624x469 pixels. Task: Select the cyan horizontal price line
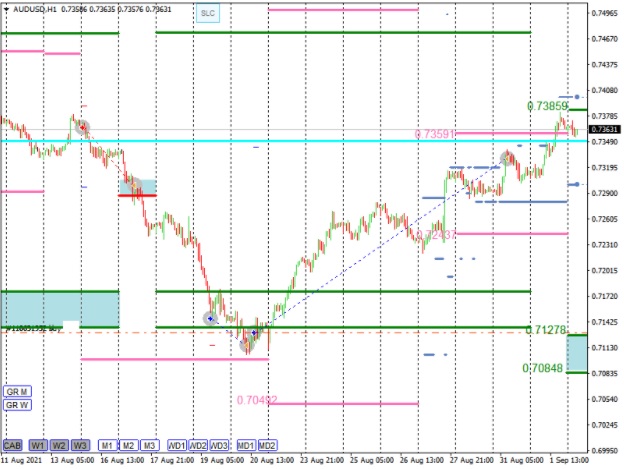coord(300,141)
